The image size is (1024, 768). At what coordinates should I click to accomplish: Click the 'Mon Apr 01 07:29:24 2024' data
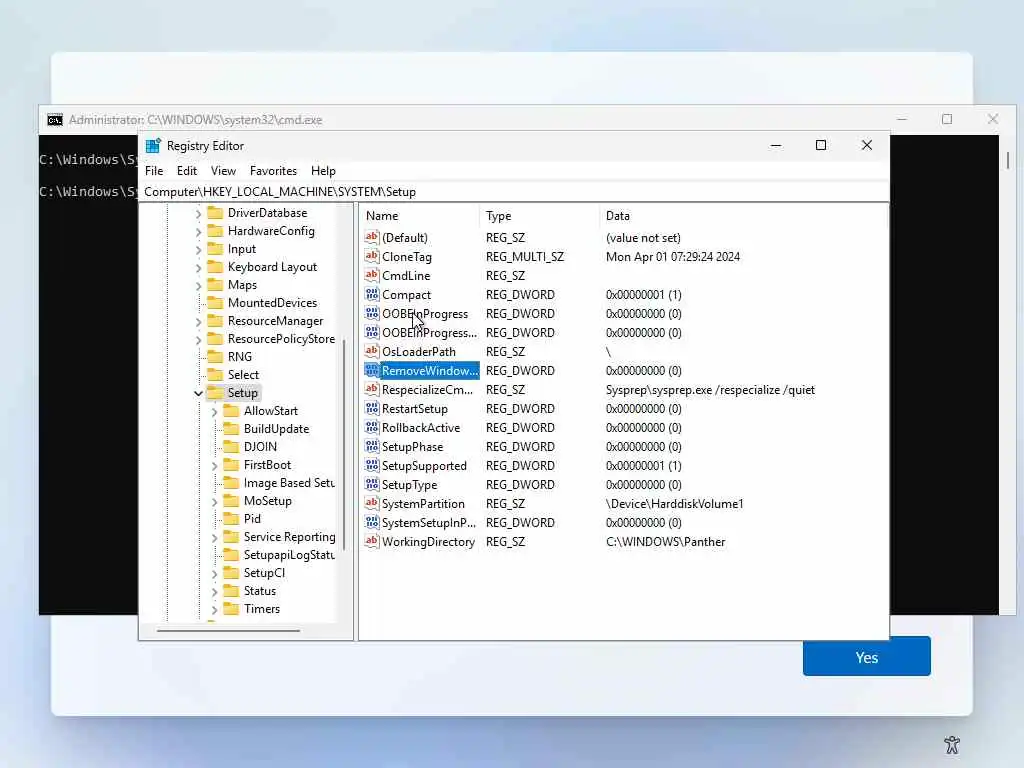(673, 257)
